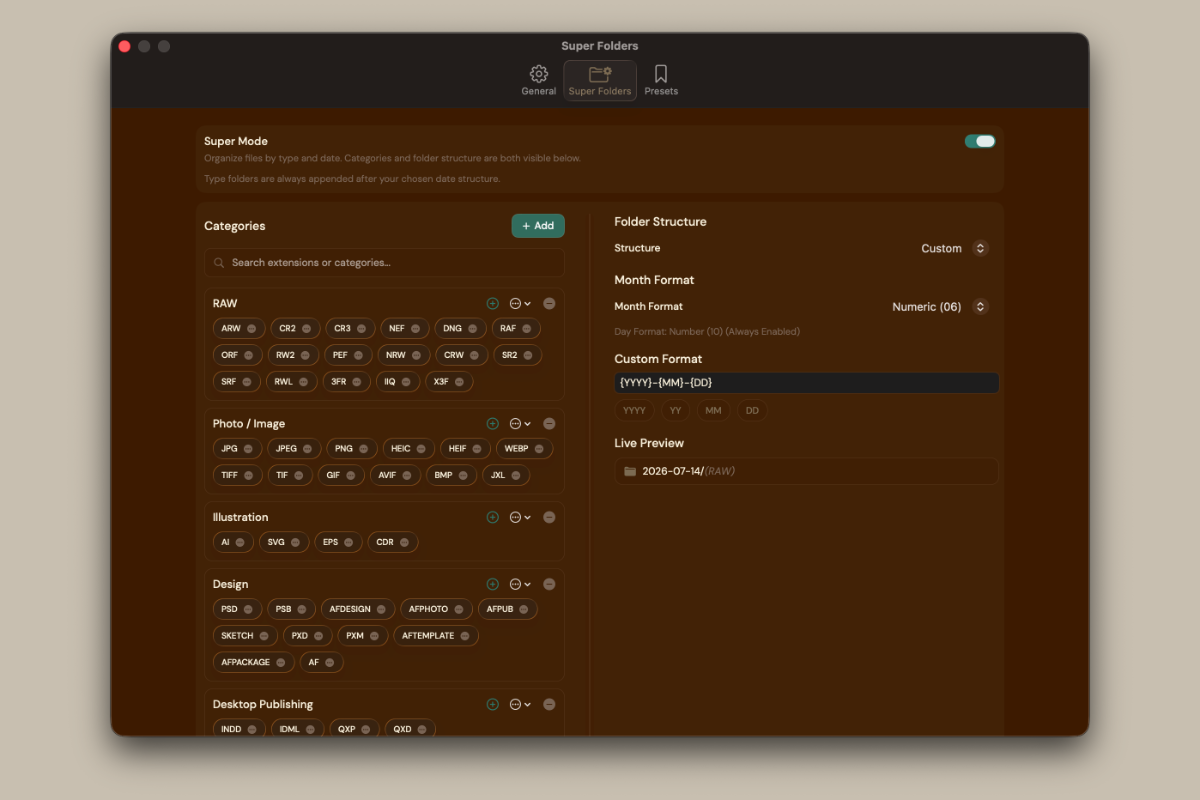Add an extension to Design category
Viewport: 1200px width, 800px height.
click(x=492, y=584)
